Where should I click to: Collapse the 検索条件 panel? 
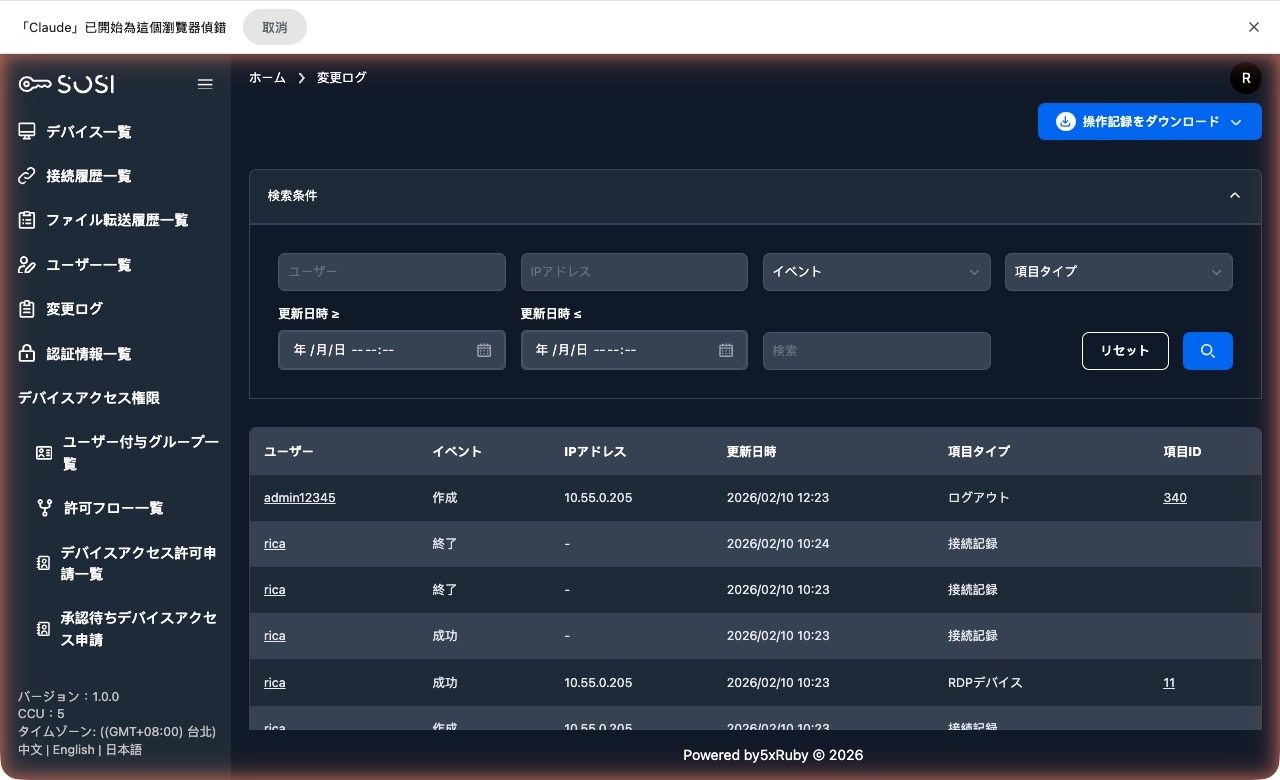pyautogui.click(x=1234, y=196)
